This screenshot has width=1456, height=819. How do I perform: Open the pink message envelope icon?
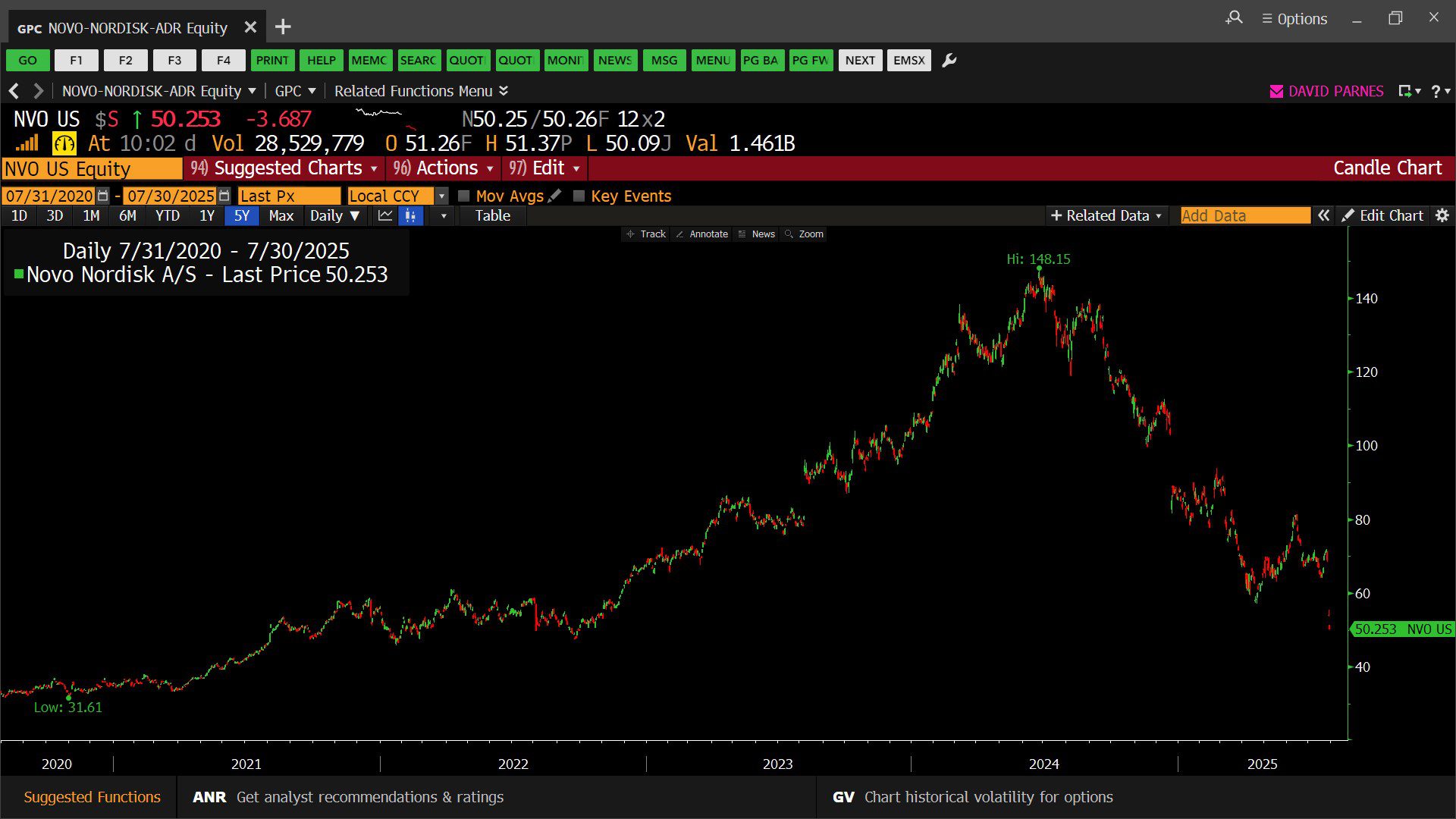point(1276,91)
